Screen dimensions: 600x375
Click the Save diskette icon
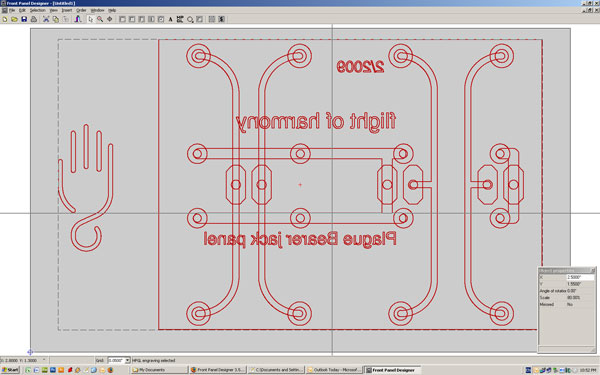tap(24, 19)
